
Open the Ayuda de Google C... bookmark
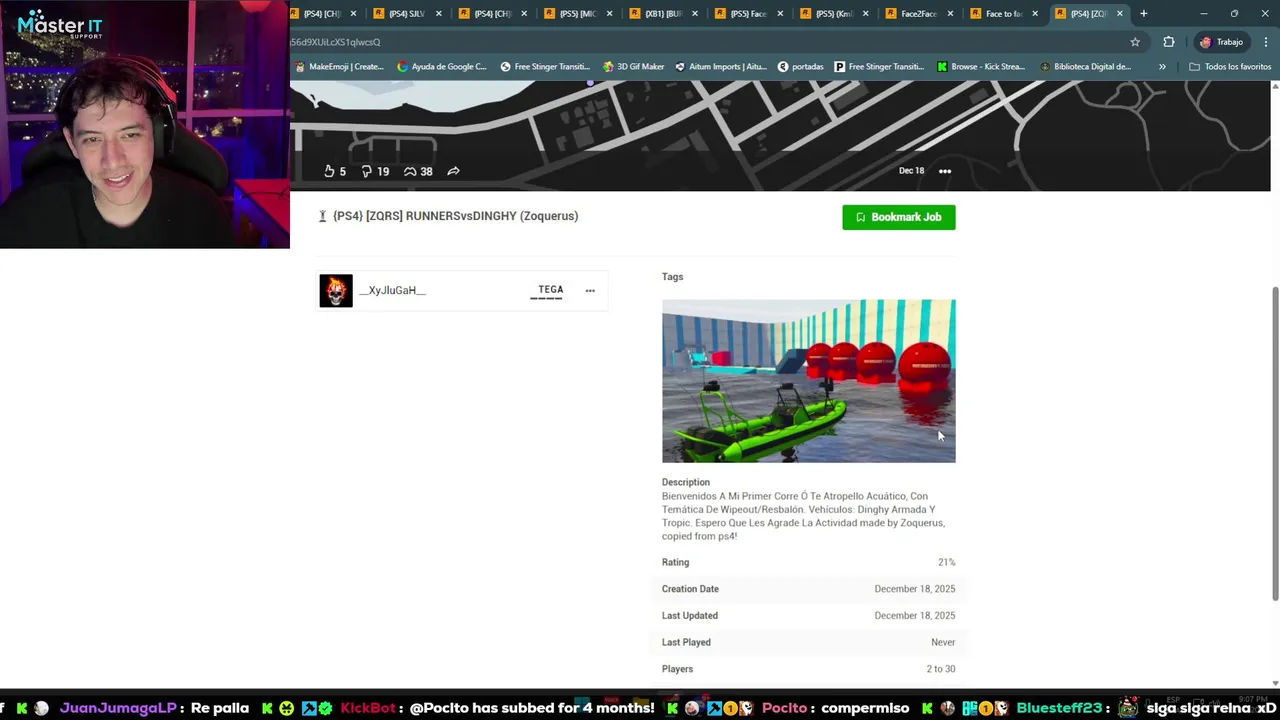pyautogui.click(x=442, y=67)
